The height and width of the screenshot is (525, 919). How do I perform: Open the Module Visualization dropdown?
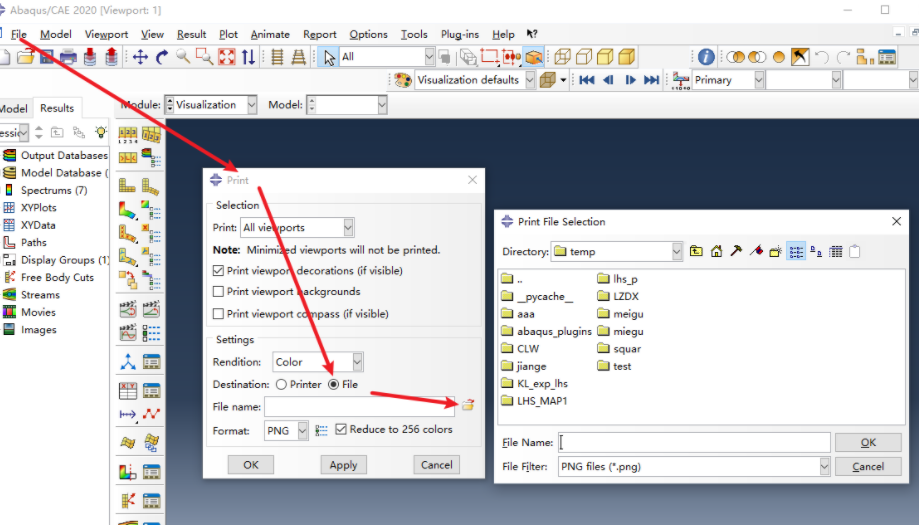pyautogui.click(x=250, y=105)
